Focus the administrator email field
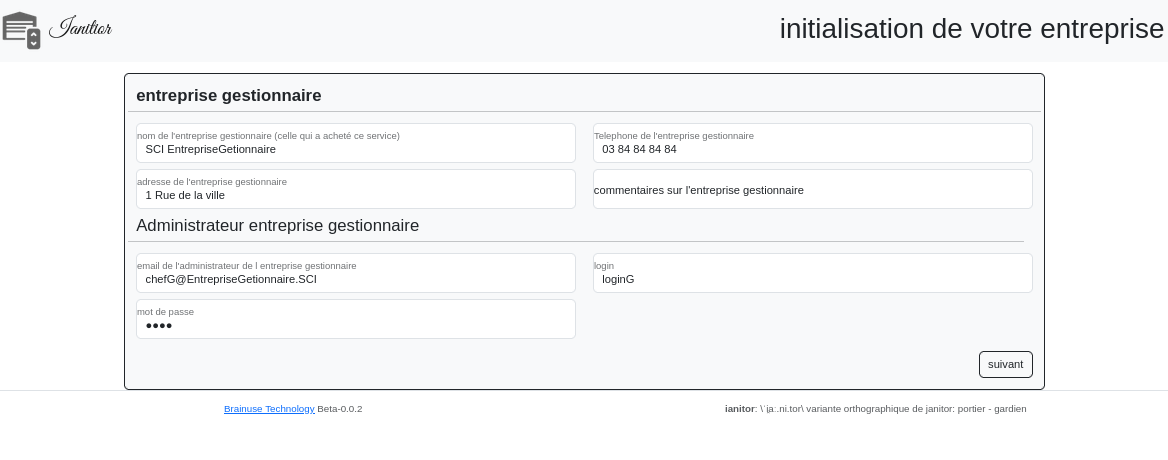This screenshot has width=1168, height=460. pos(355,279)
